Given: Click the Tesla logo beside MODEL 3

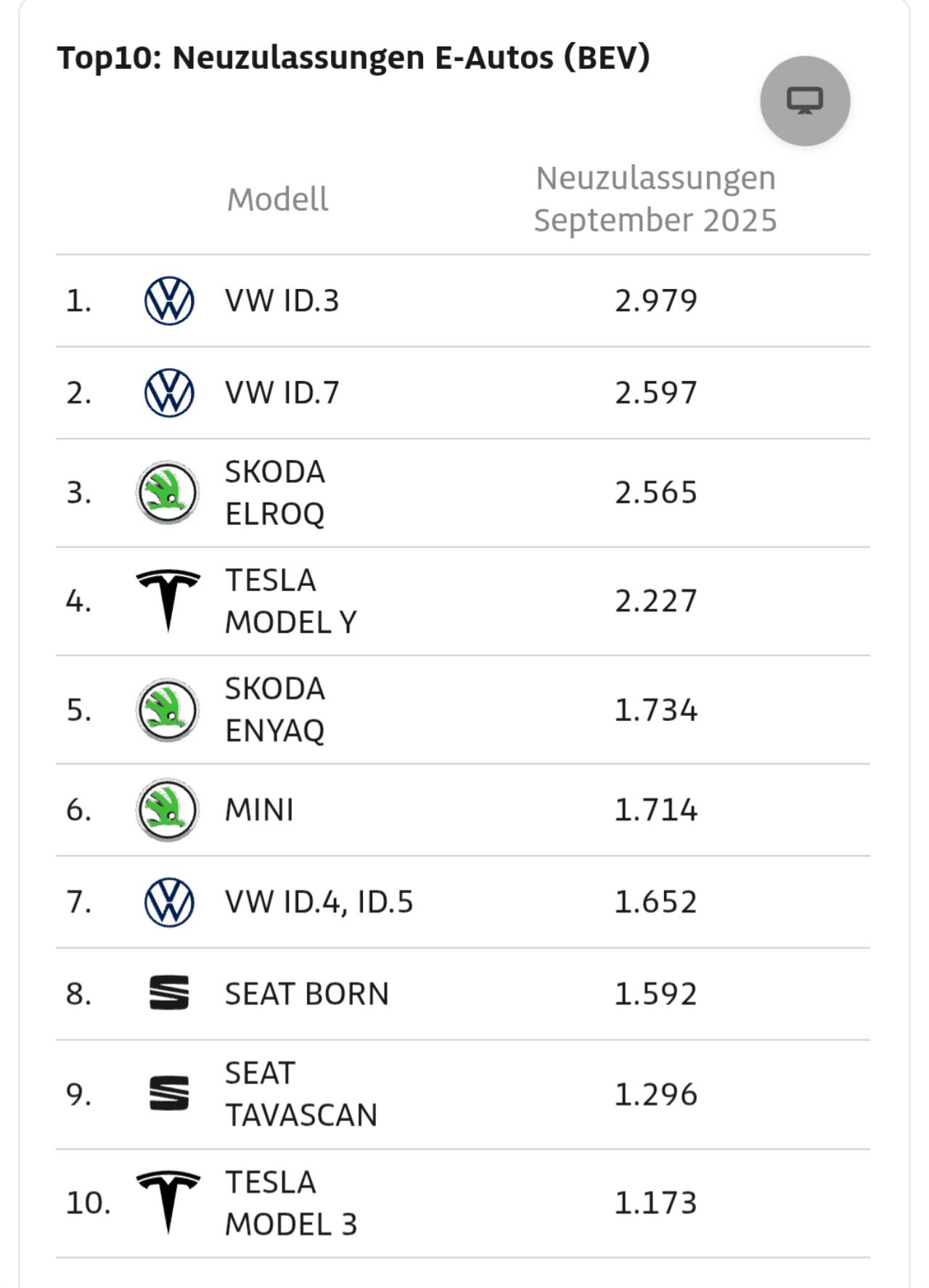Looking at the screenshot, I should 168,1202.
